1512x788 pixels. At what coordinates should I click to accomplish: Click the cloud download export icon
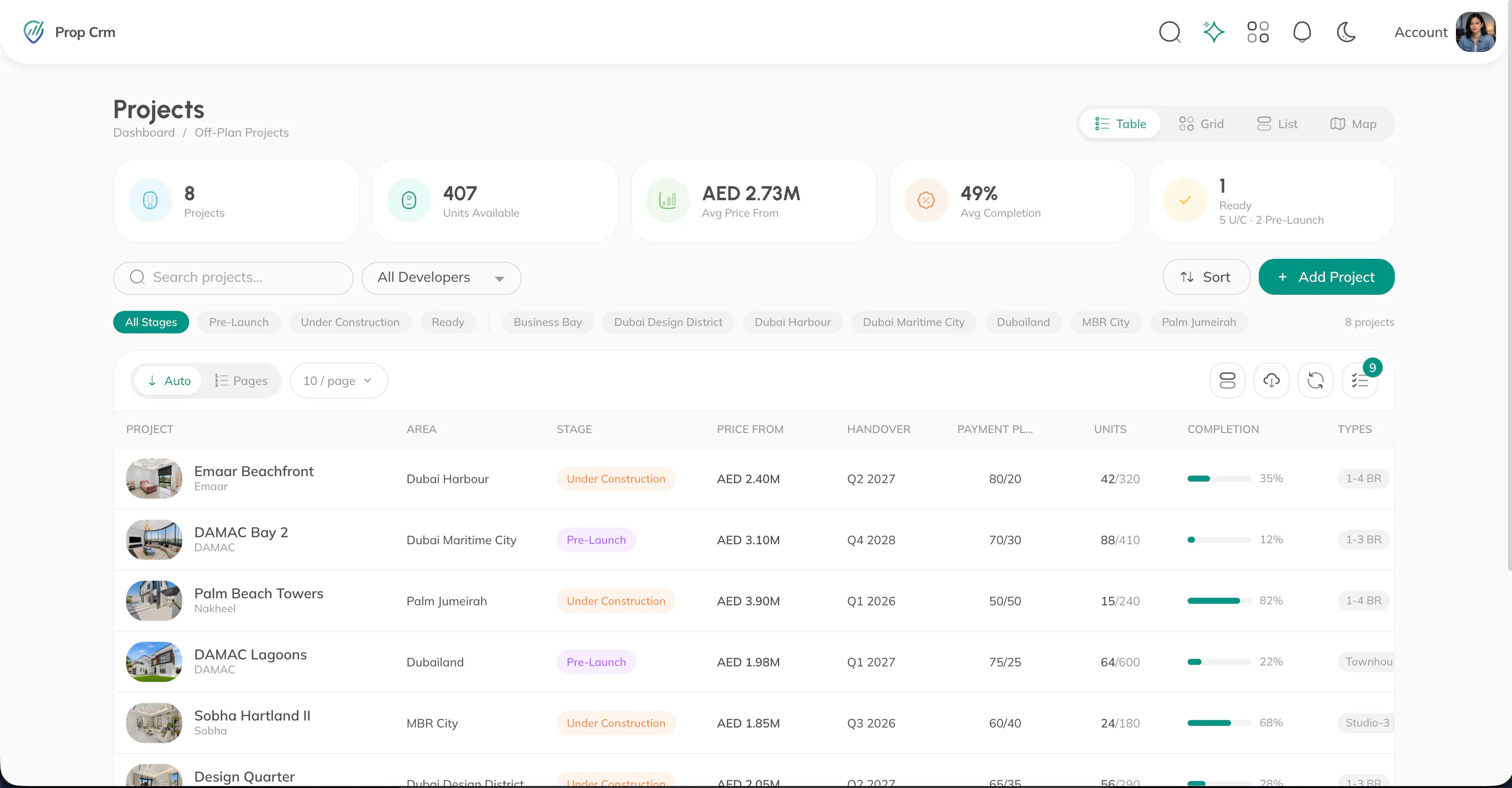click(1272, 380)
